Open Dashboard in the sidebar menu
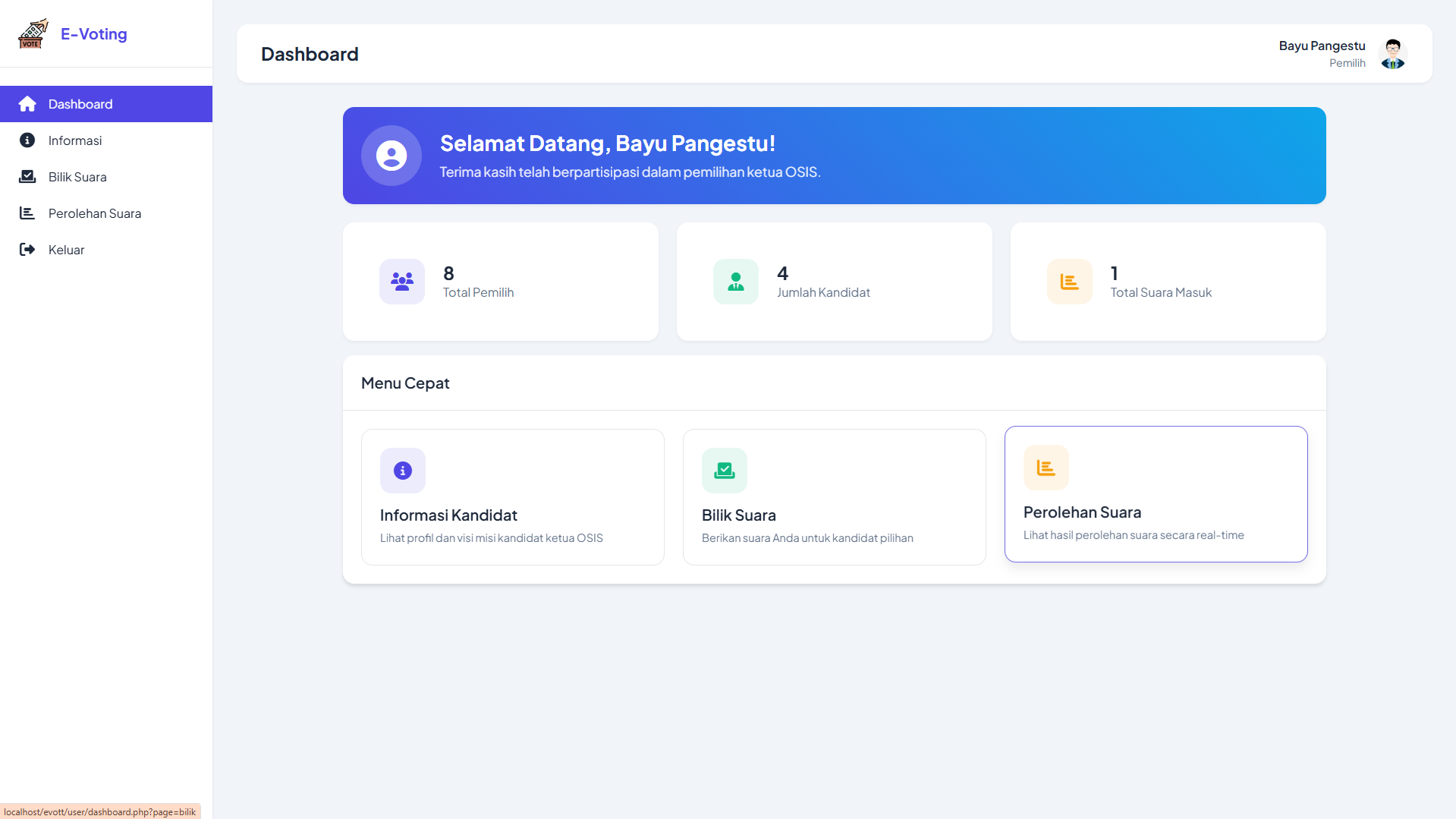This screenshot has width=1456, height=819. (x=106, y=104)
